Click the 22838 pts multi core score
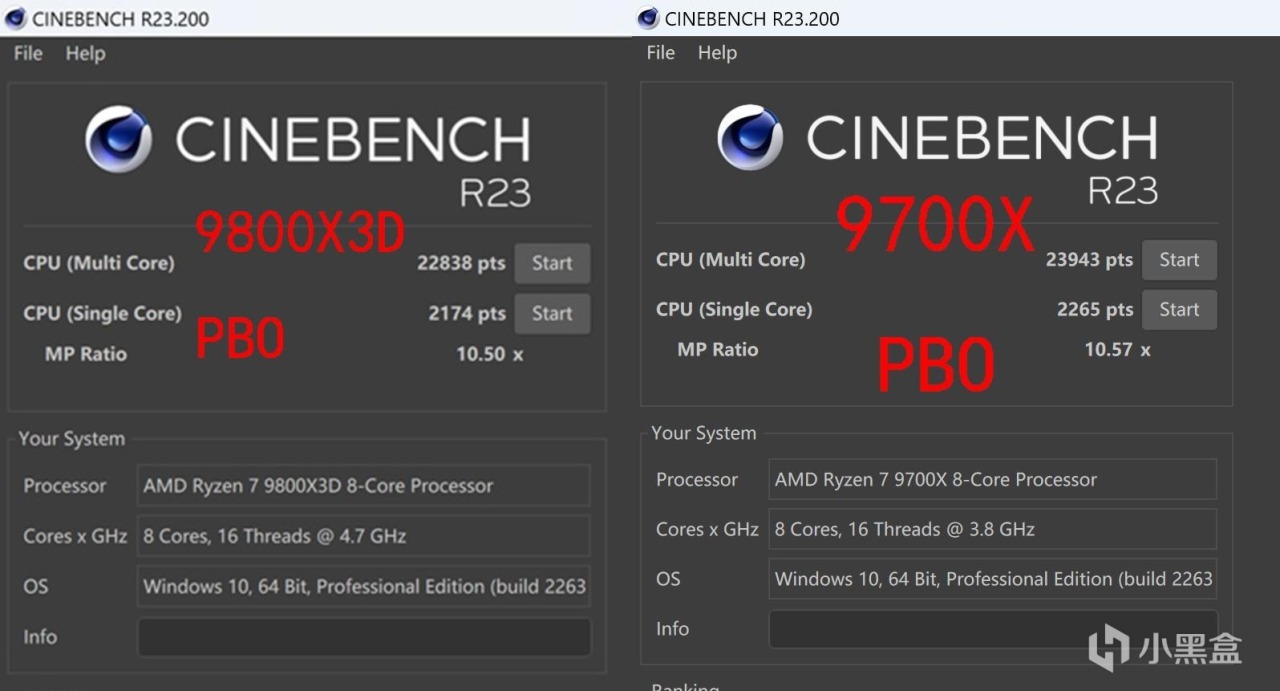1280x691 pixels. coord(461,263)
